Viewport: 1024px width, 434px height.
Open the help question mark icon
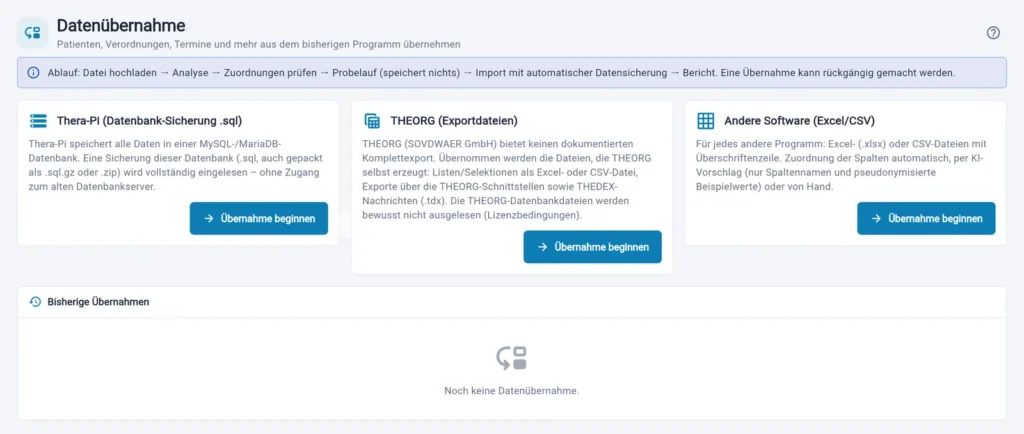(x=993, y=33)
